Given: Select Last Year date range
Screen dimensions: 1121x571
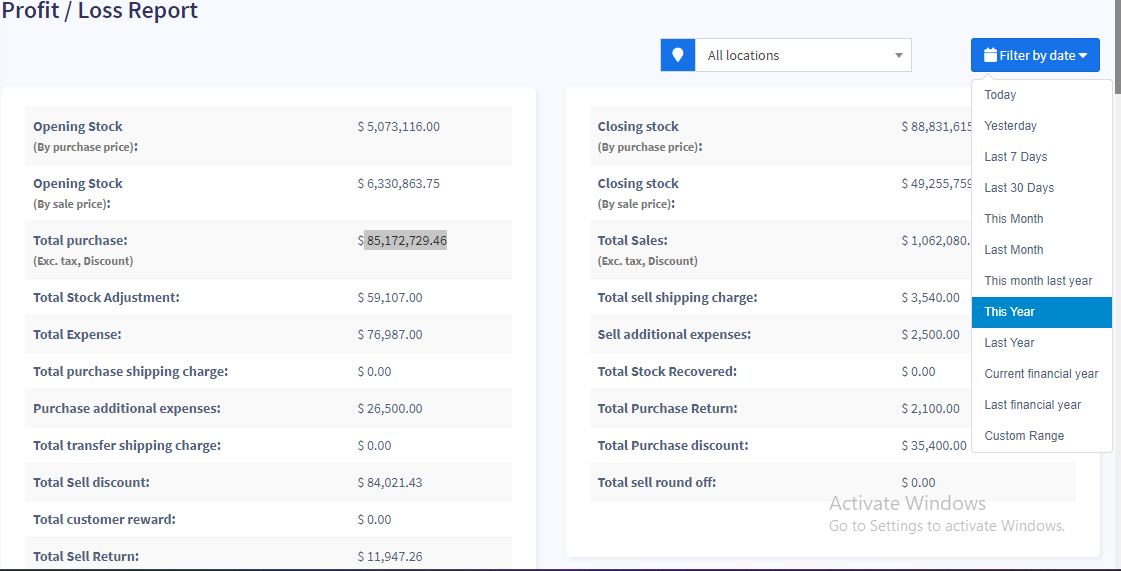Looking at the screenshot, I should [x=1042, y=343].
